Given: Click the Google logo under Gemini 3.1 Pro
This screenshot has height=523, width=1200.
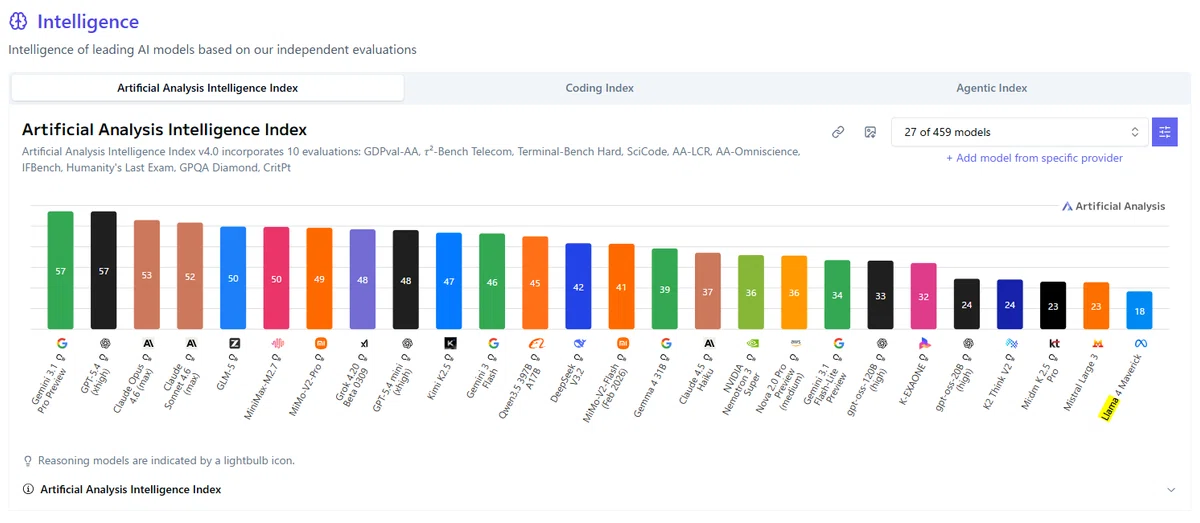Looking at the screenshot, I should pyautogui.click(x=61, y=342).
